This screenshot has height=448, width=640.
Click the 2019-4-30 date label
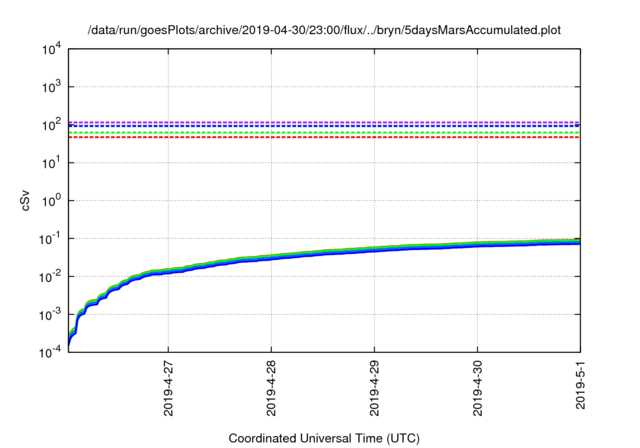[478, 388]
